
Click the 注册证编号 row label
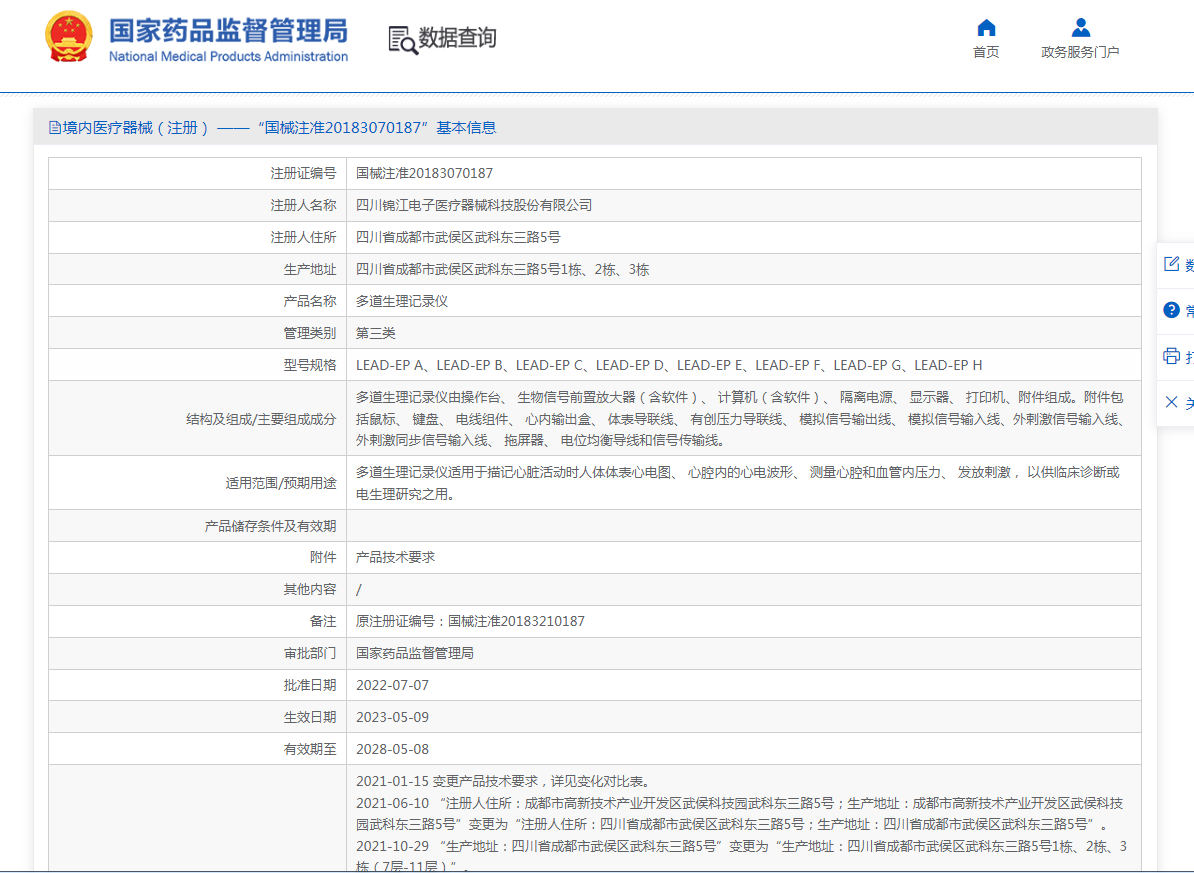(x=303, y=173)
